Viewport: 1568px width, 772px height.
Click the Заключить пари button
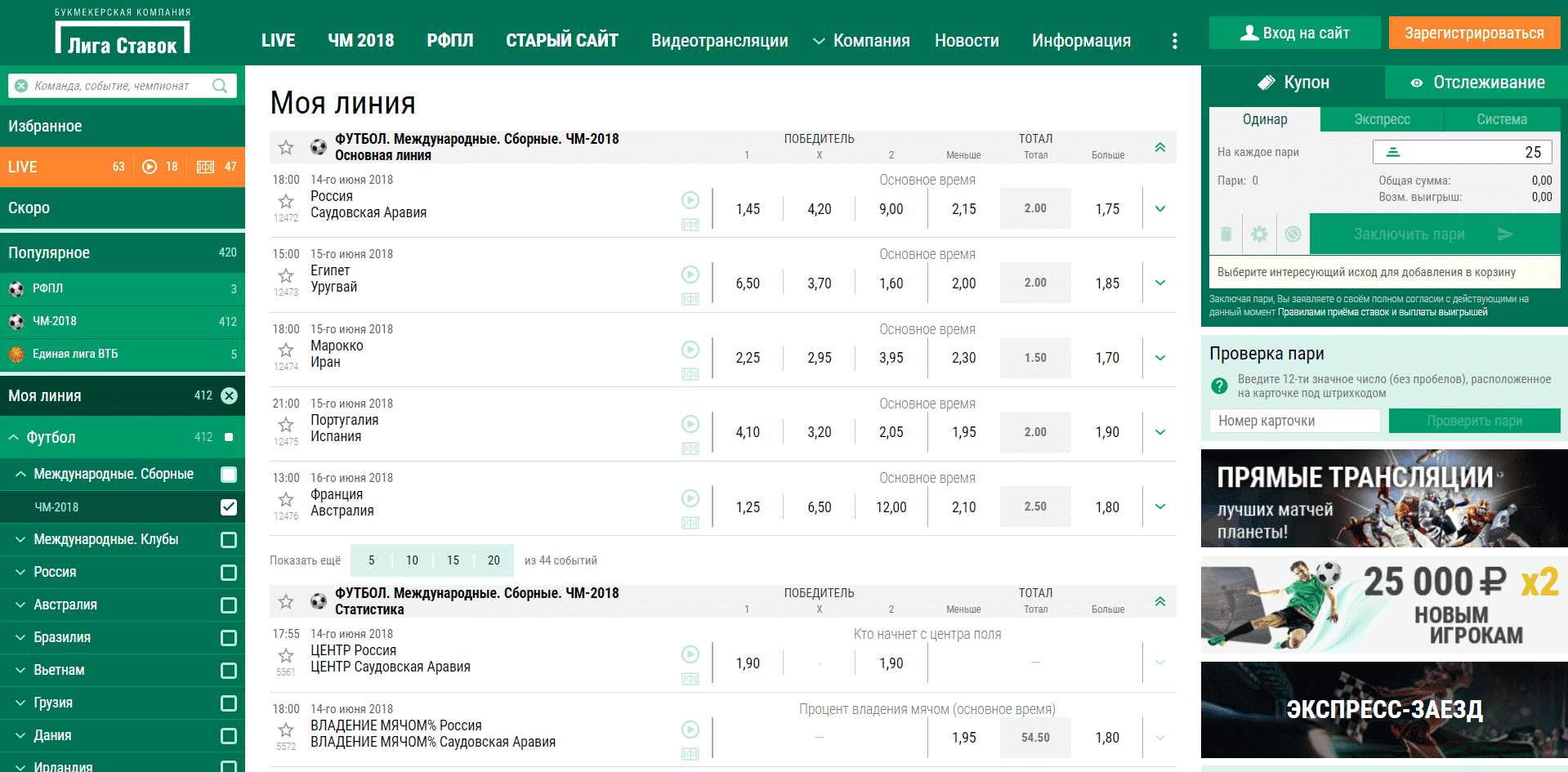point(1435,234)
